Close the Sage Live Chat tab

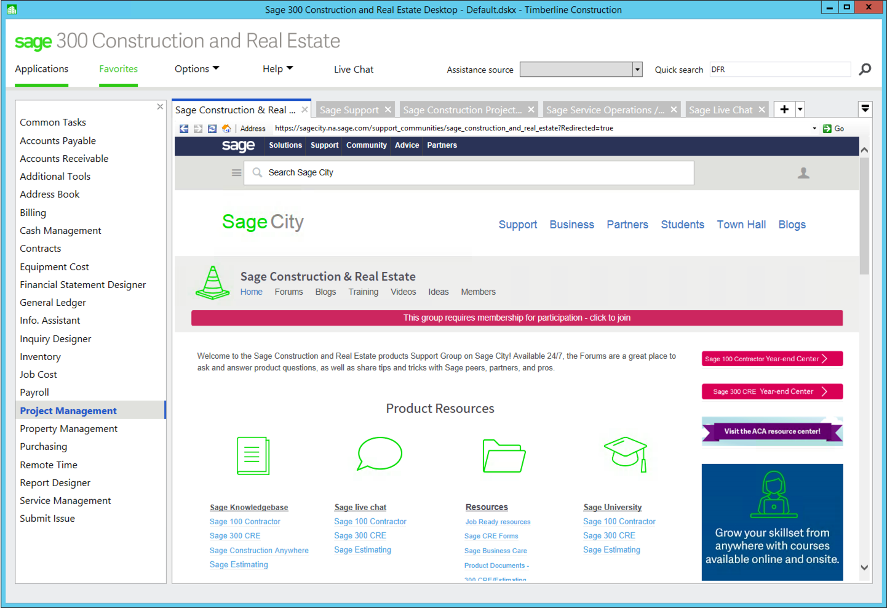pos(762,110)
